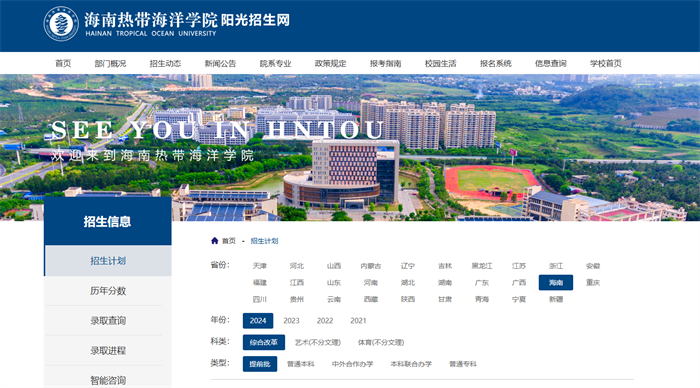This screenshot has height=388, width=700.
Task: Click the home icon in breadcrumb
Action: click(x=214, y=241)
